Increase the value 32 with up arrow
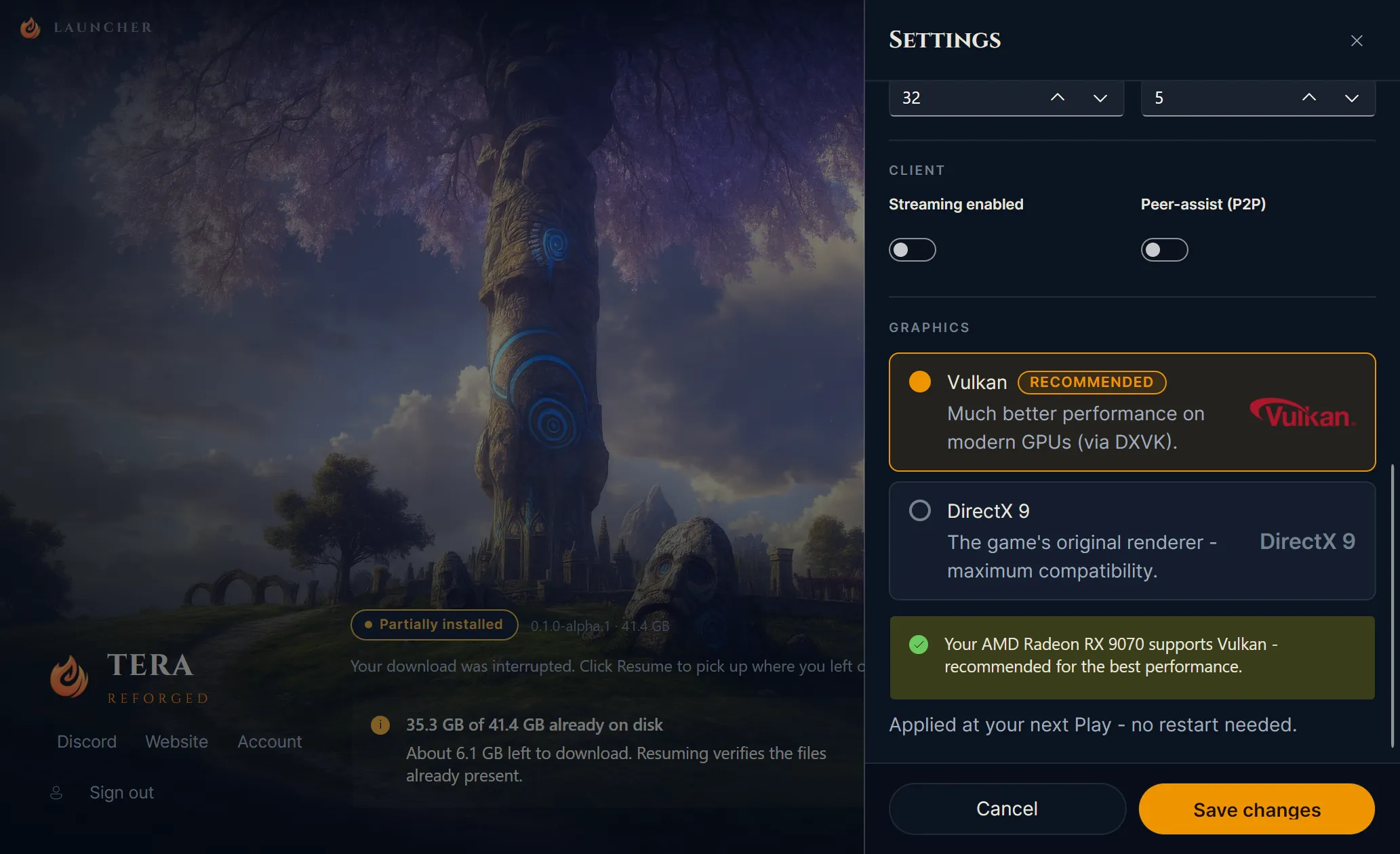The height and width of the screenshot is (854, 1400). coord(1057,98)
